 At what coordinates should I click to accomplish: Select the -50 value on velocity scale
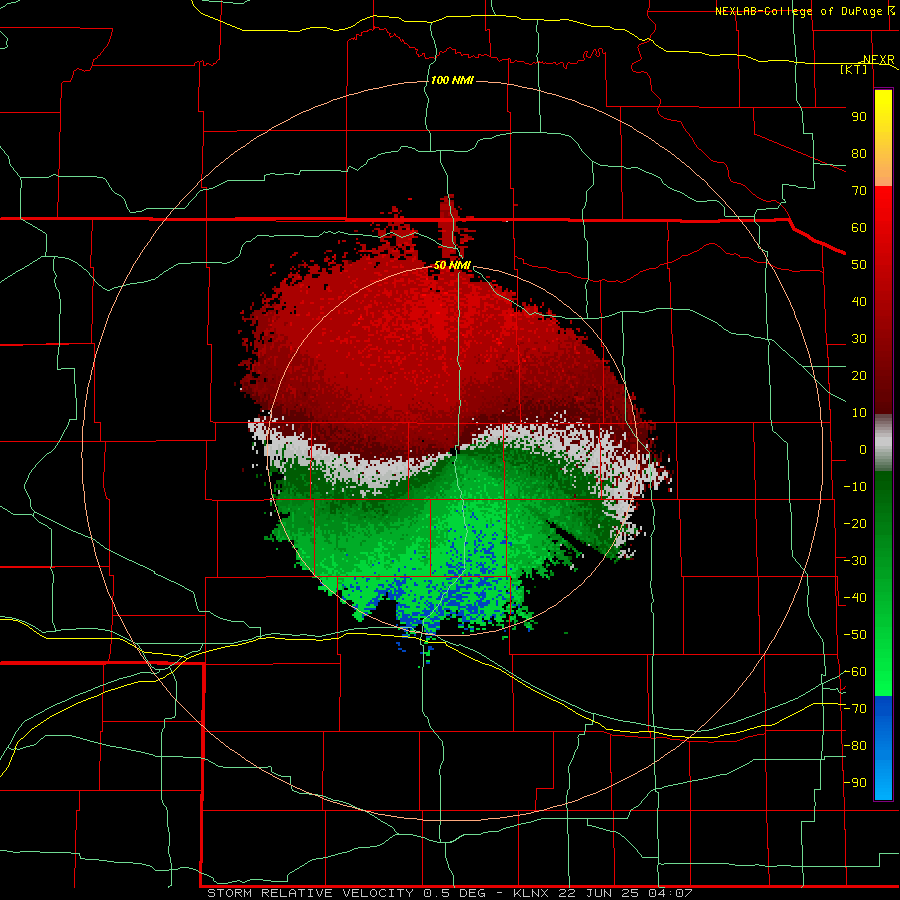[855, 635]
